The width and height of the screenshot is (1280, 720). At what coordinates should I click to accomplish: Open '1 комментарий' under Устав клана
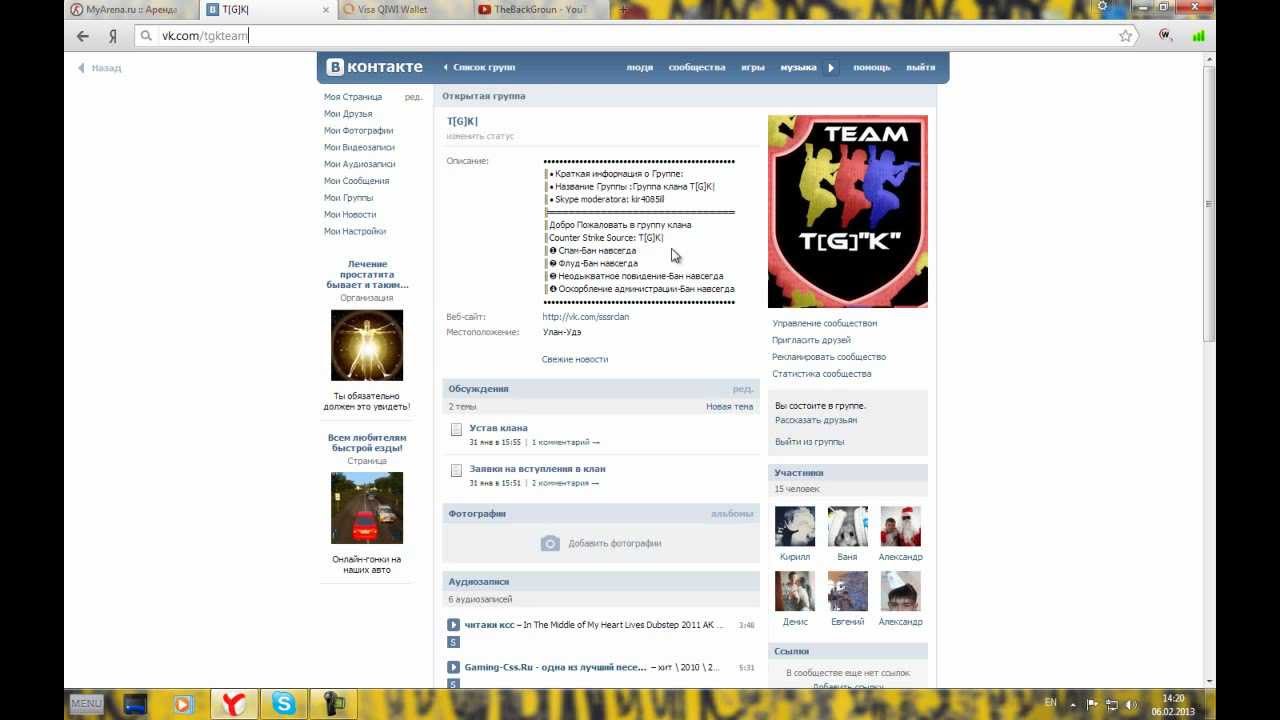pyautogui.click(x=566, y=442)
